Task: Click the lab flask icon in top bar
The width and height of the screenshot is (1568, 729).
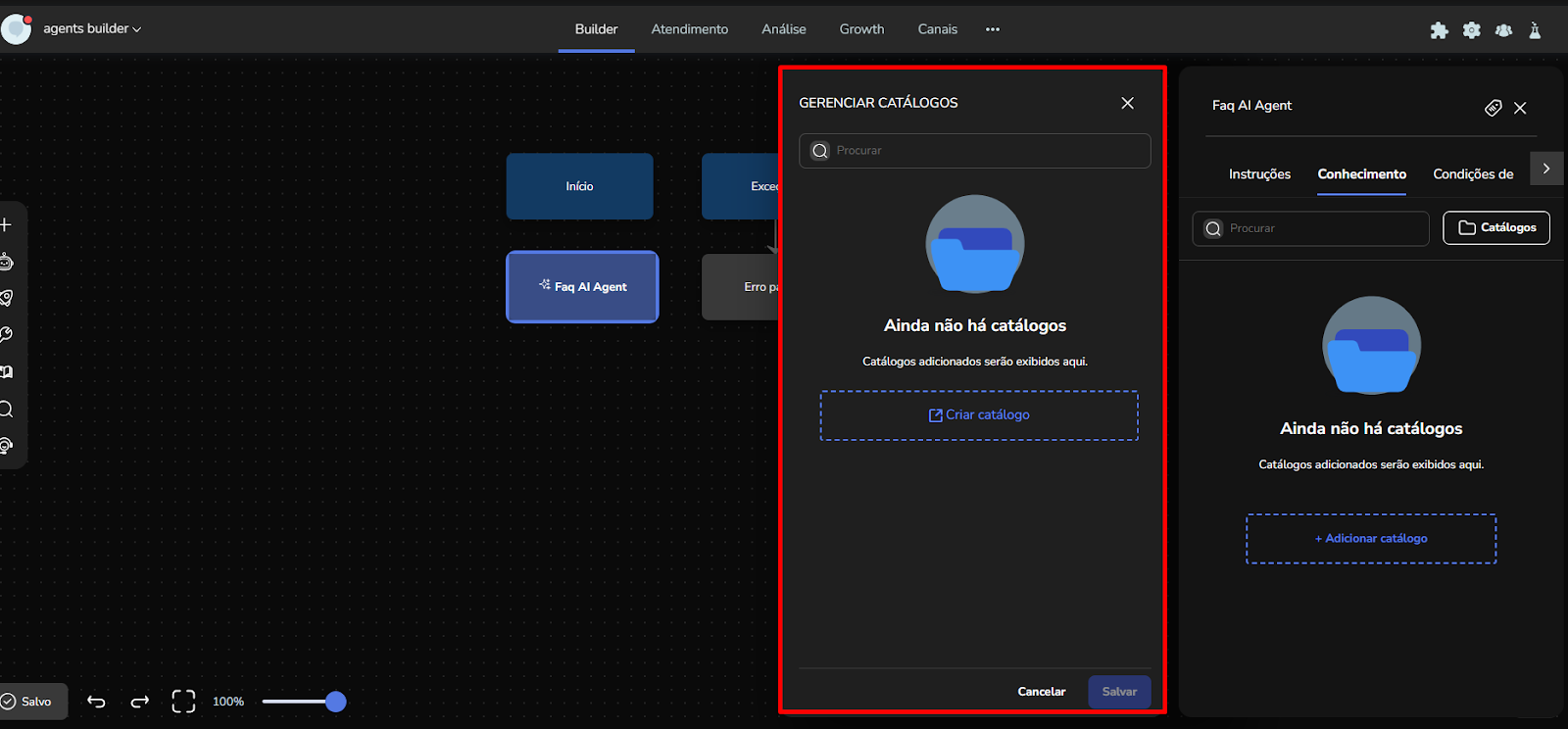Action: click(x=1535, y=30)
